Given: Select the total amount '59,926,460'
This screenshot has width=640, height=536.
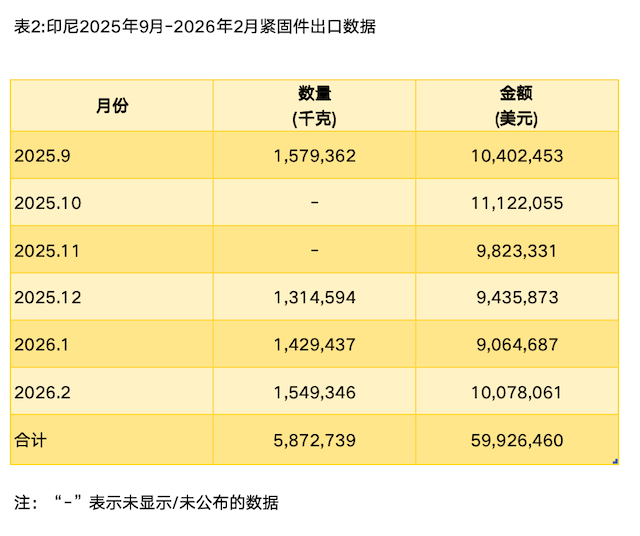Looking at the screenshot, I should (x=517, y=440).
